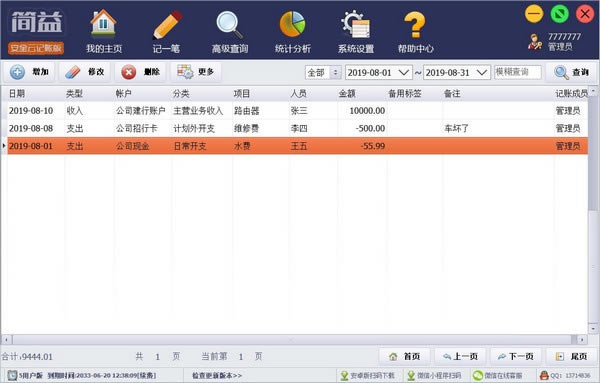
Task: Click 王五 person cell
Action: pyautogui.click(x=298, y=146)
